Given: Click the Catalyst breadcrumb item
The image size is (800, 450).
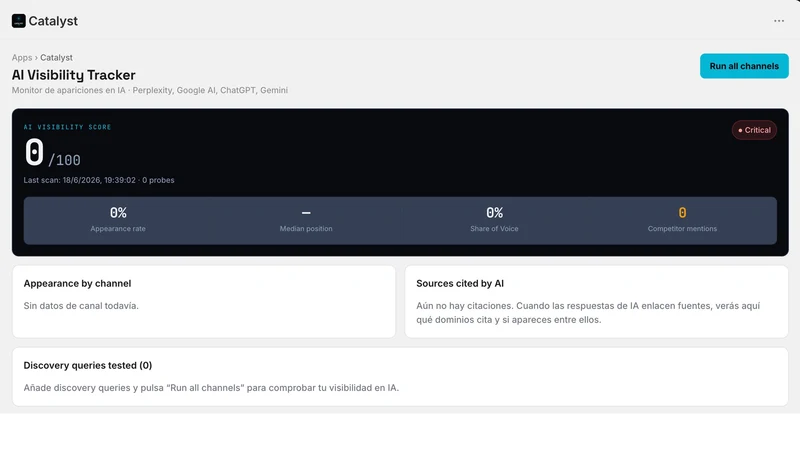Looking at the screenshot, I should pos(56,58).
